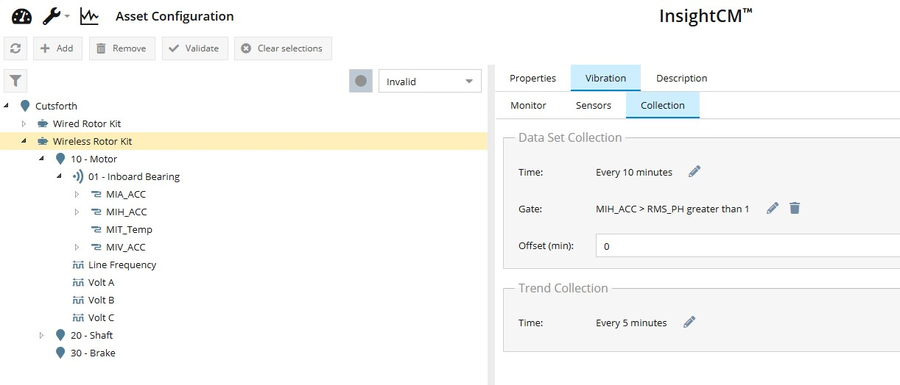Click the Volt B waveform icon
Screen dimensions: 900x385
78,301
